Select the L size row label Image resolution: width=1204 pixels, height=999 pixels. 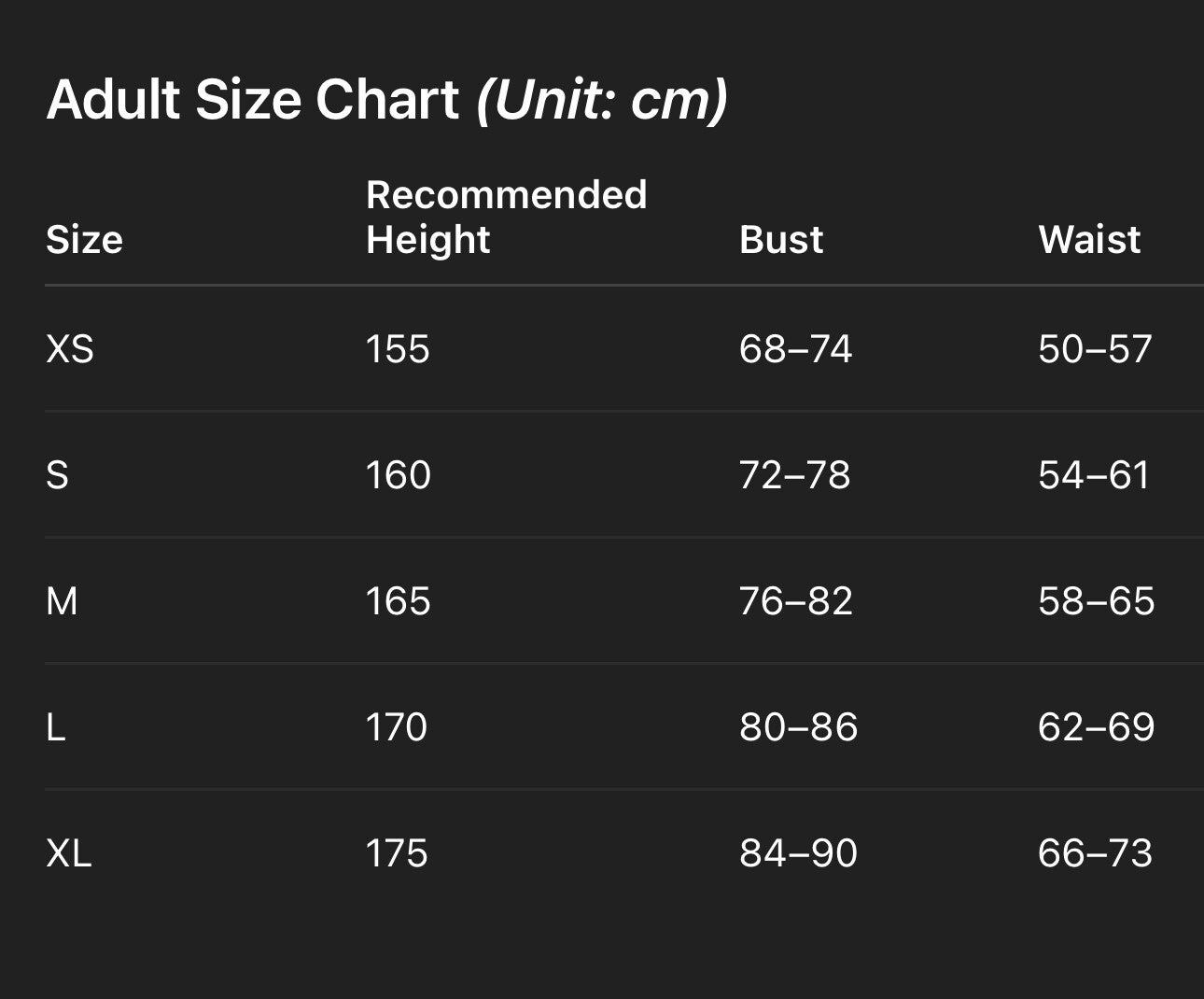coord(56,727)
